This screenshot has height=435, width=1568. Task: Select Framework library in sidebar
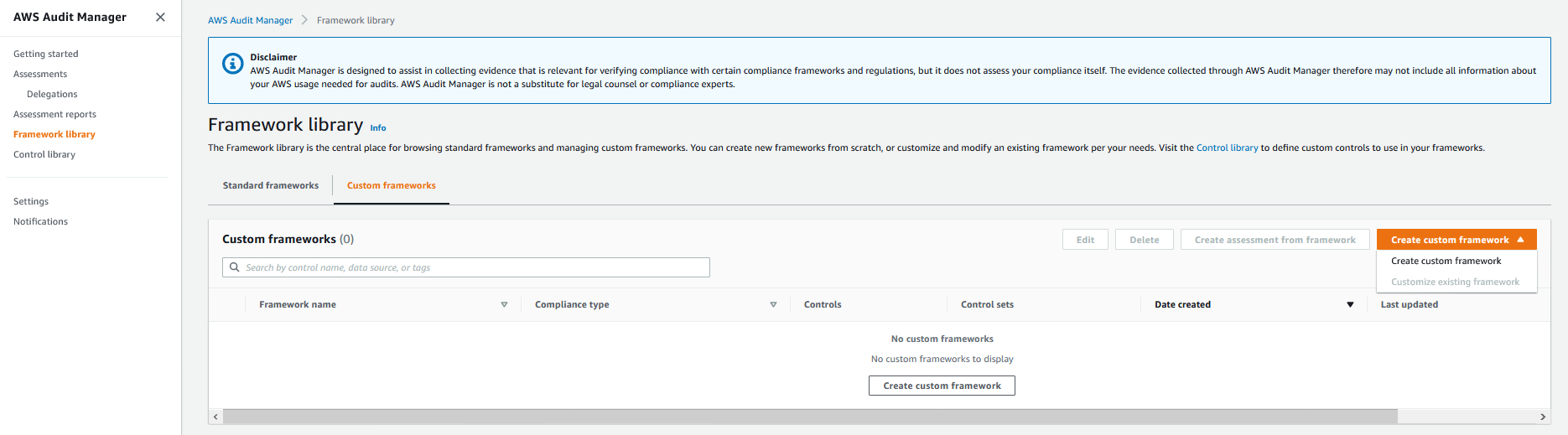(55, 134)
